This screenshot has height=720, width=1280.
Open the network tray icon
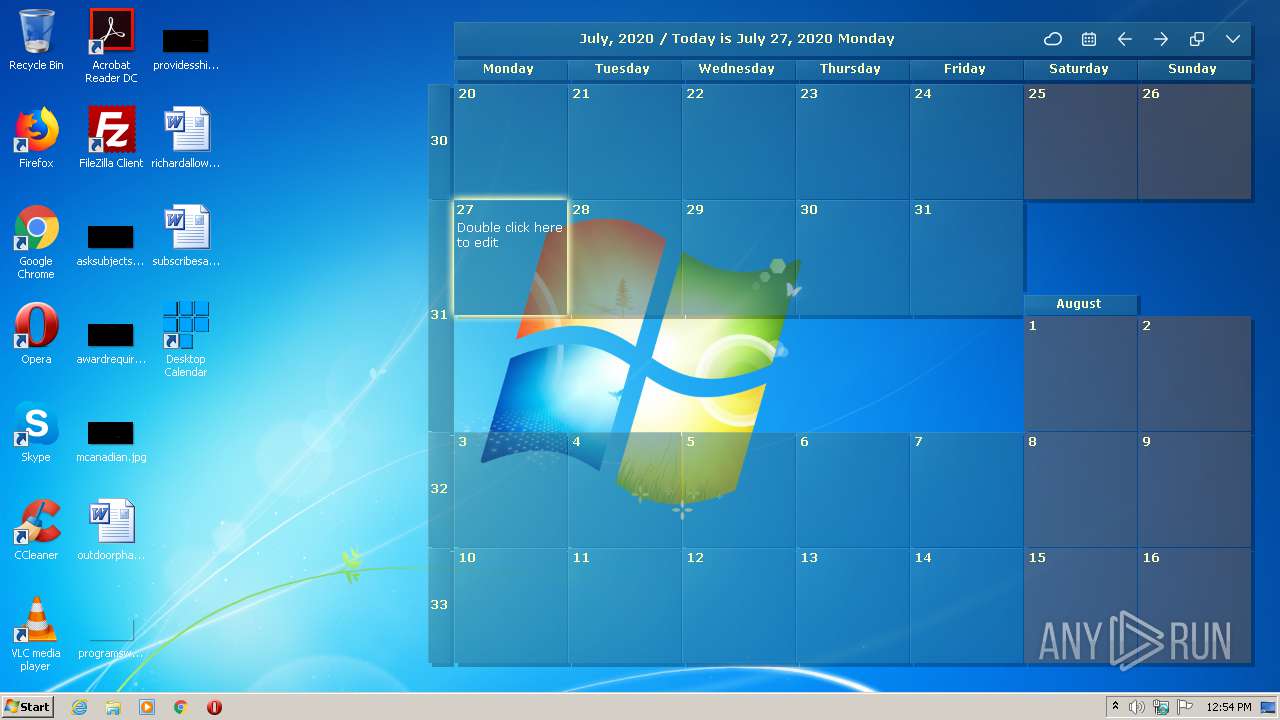(1161, 707)
